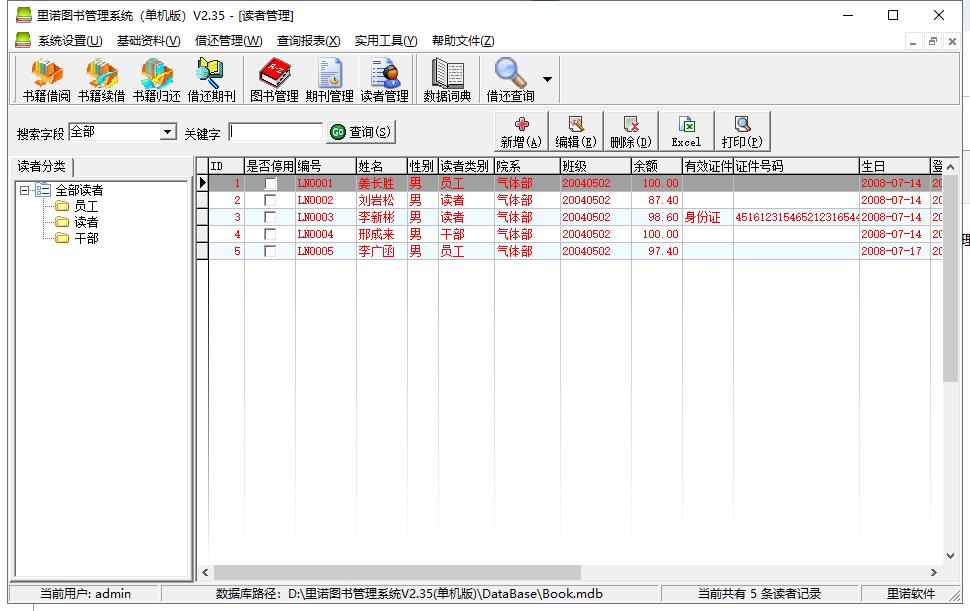Click the 删除(D) delete button
Image resolution: width=970 pixels, height=611 pixels.
(631, 132)
